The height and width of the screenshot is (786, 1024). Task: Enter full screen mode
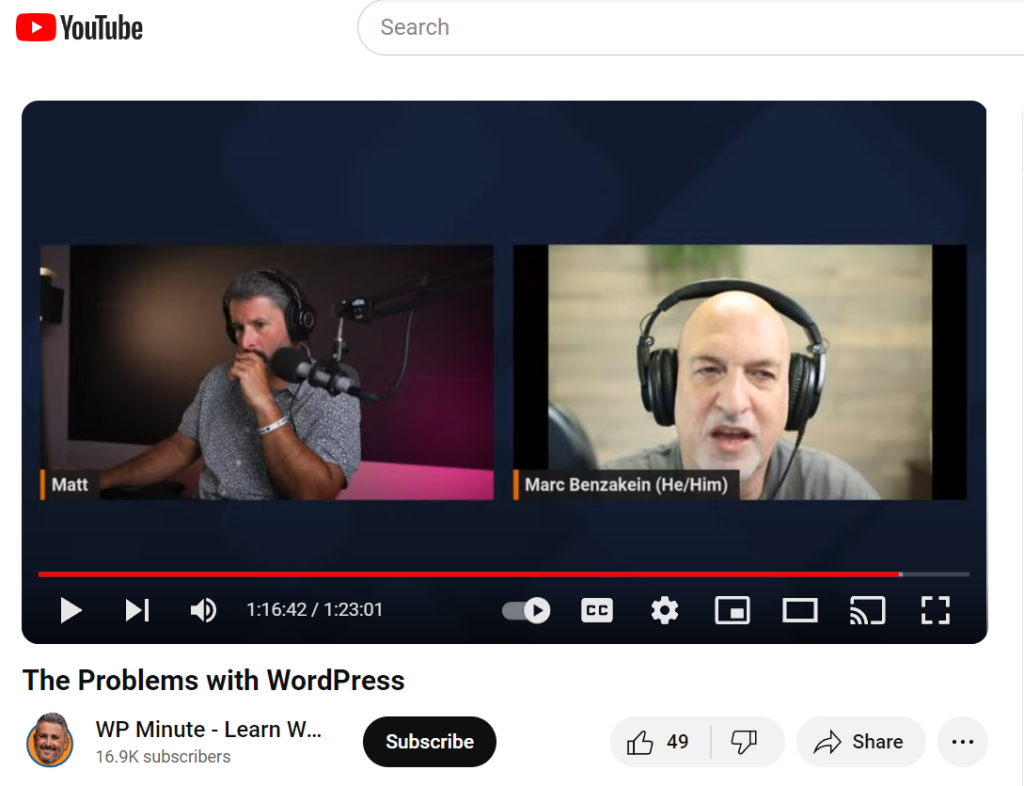[935, 610]
